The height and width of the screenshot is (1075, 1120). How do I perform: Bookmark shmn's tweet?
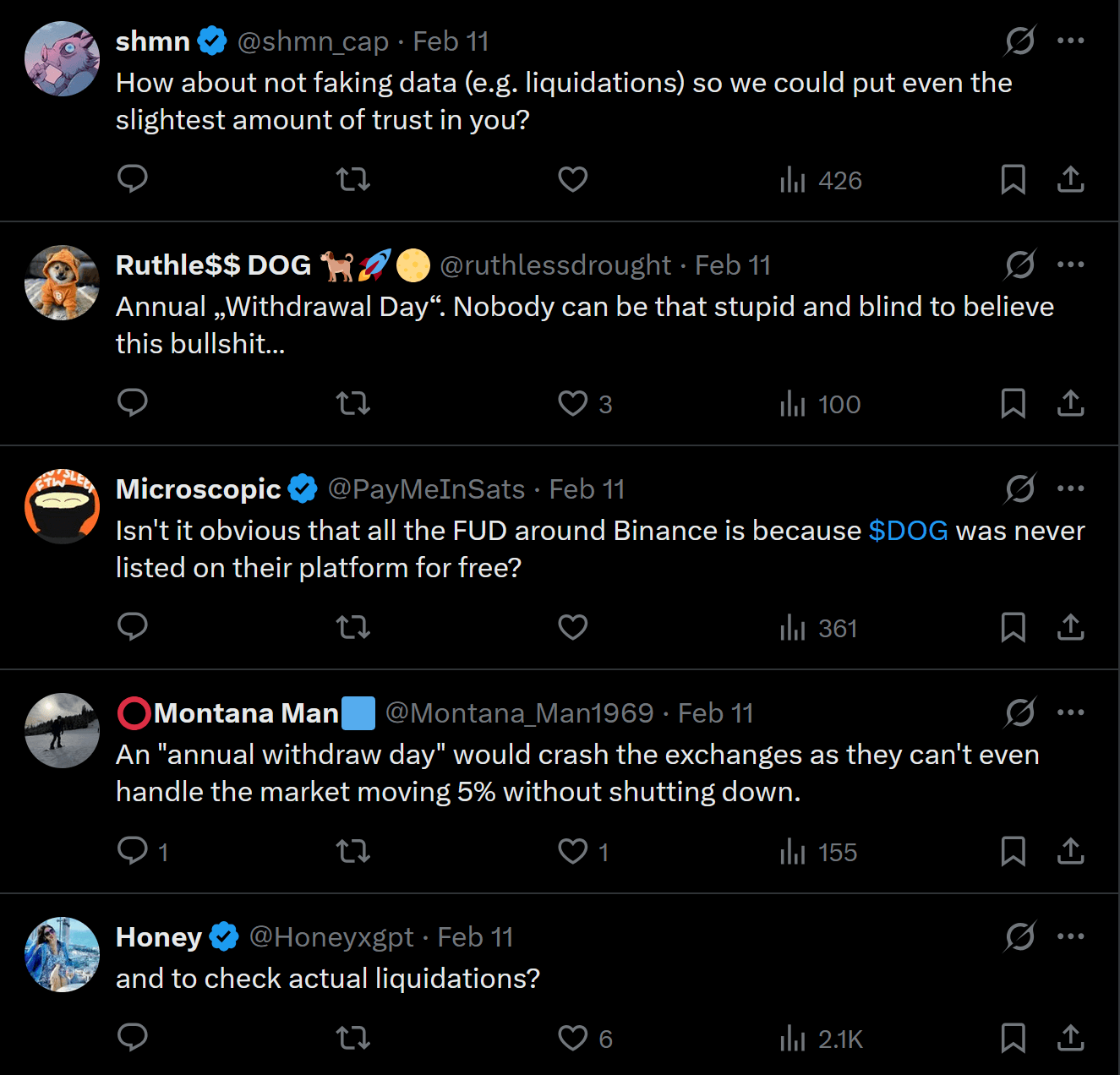point(1013,179)
